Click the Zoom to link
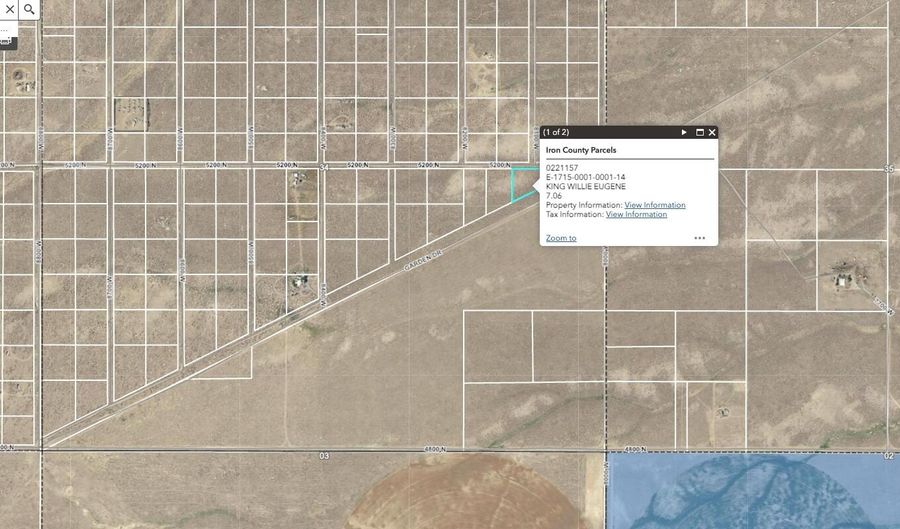 561,238
